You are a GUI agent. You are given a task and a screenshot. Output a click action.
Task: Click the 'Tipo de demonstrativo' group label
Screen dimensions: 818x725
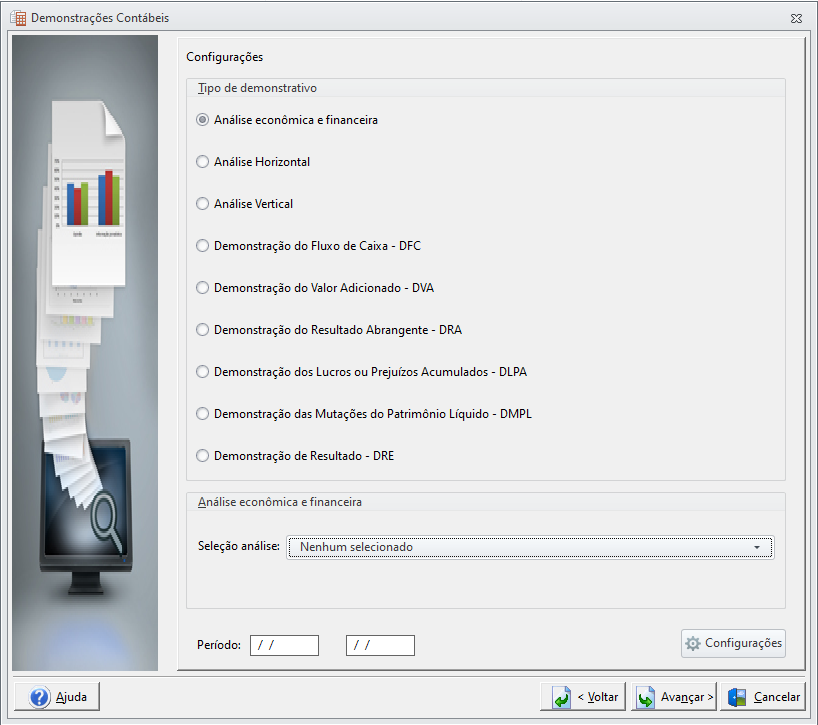pyautogui.click(x=257, y=88)
